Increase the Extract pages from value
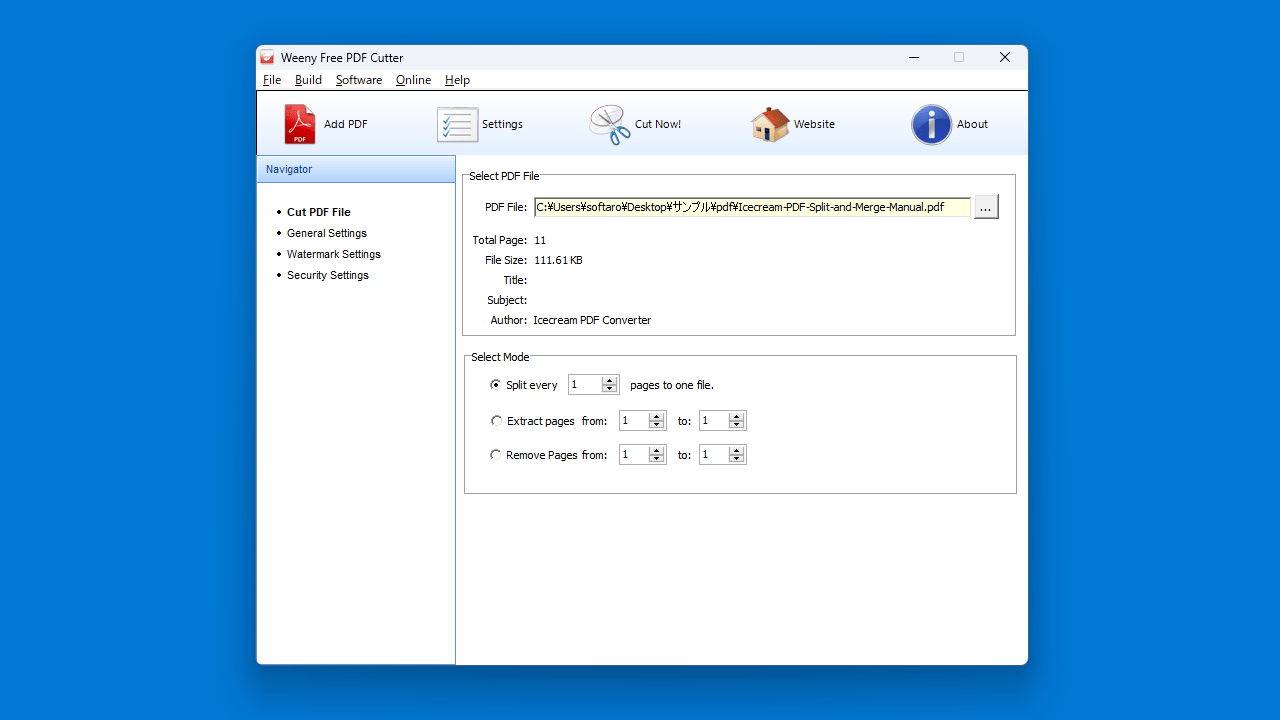Screen dimensions: 1280x720 pyautogui.click(x=656, y=416)
